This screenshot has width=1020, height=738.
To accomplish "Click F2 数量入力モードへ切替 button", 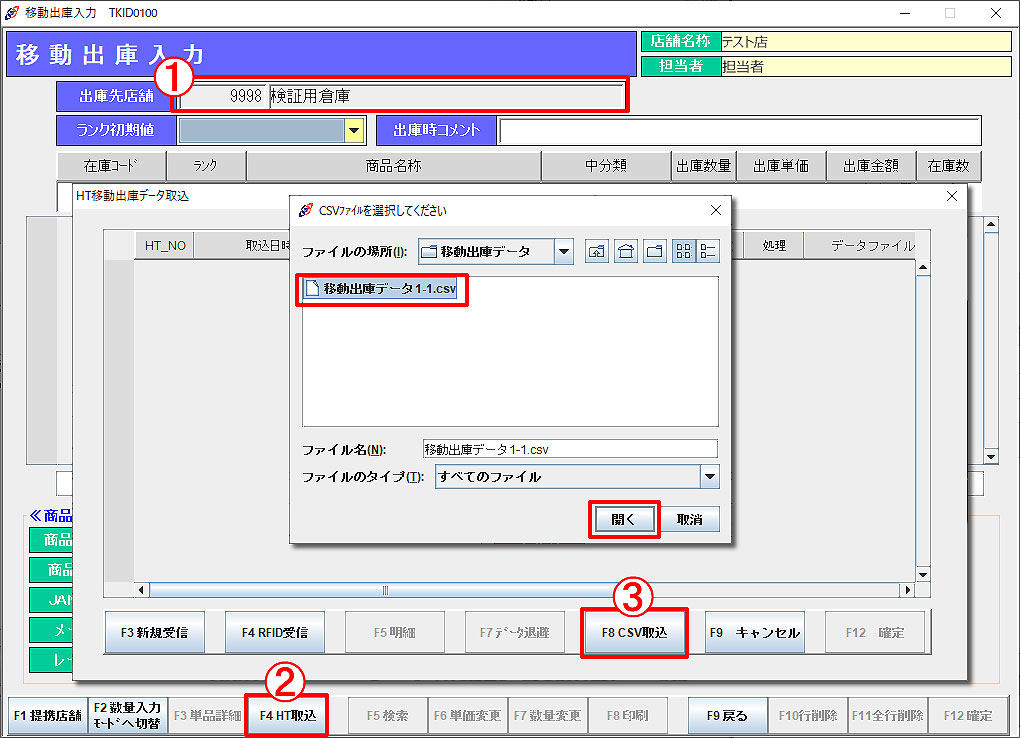I will [128, 715].
